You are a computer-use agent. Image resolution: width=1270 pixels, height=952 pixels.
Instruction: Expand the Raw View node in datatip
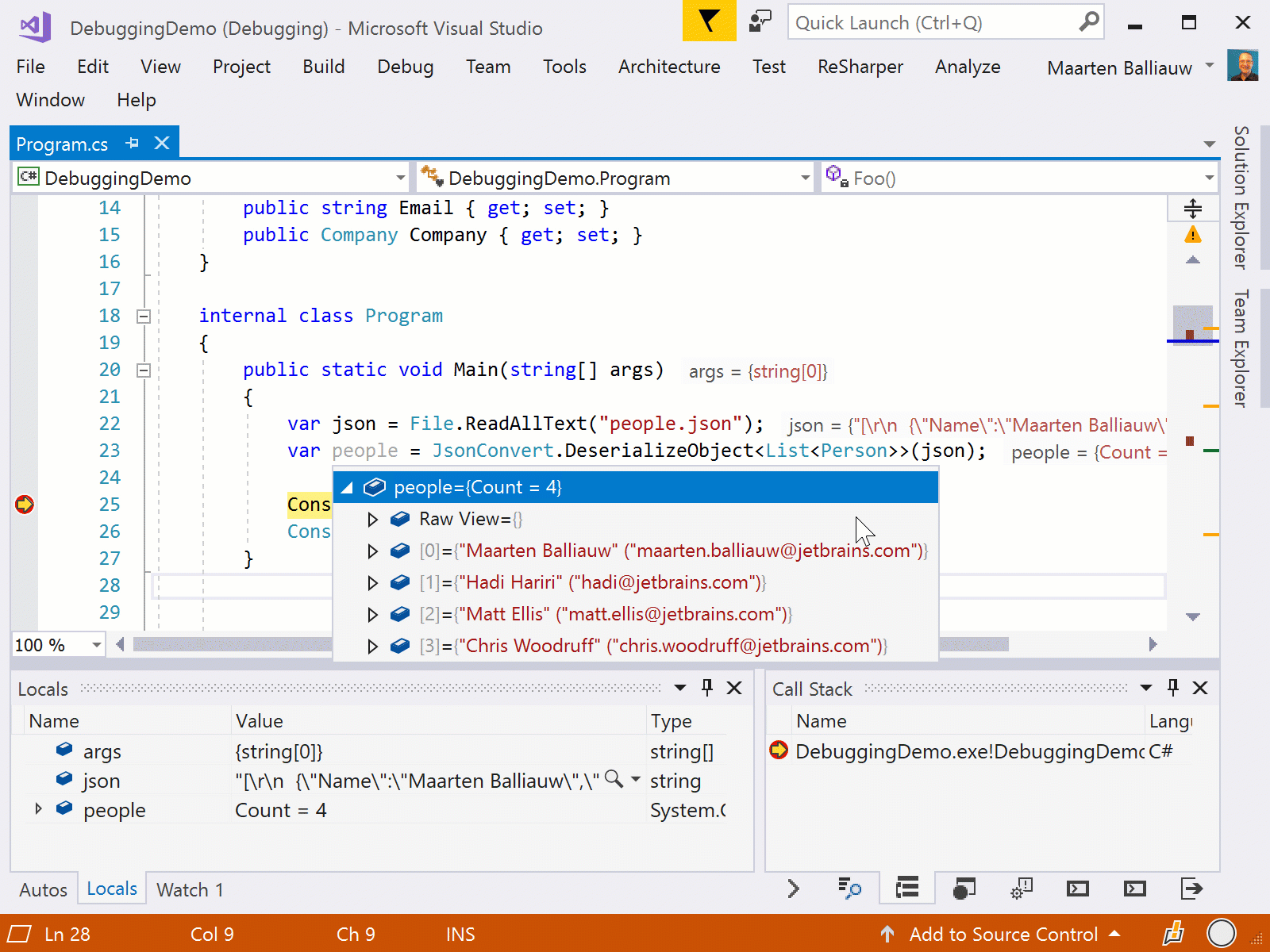coord(372,520)
